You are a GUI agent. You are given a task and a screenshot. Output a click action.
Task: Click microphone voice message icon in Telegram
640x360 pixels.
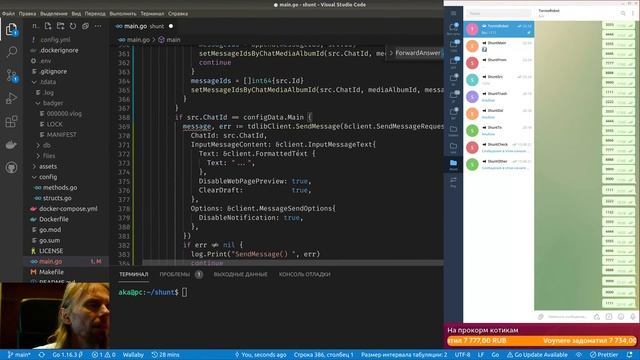(633, 317)
